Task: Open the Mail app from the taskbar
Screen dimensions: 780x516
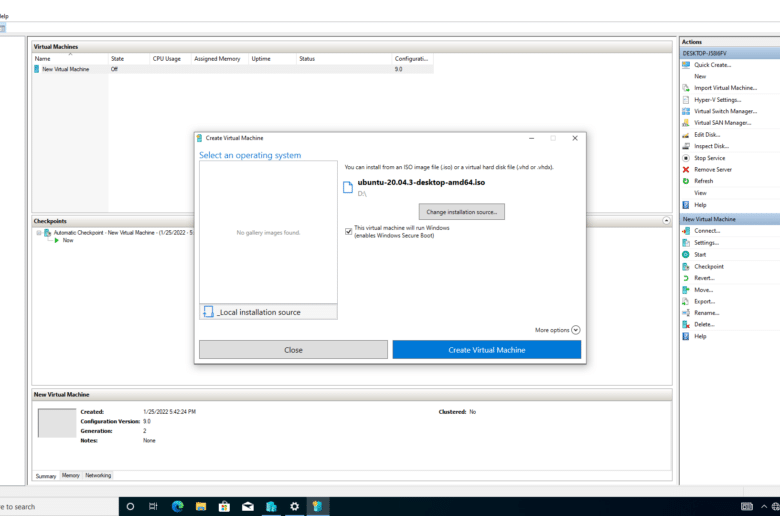Action: (x=248, y=507)
